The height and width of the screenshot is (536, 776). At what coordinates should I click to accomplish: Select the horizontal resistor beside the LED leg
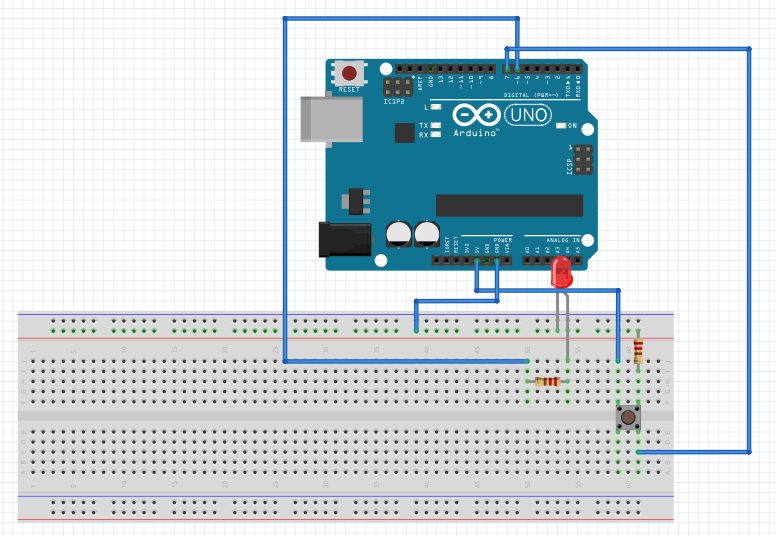(x=547, y=382)
